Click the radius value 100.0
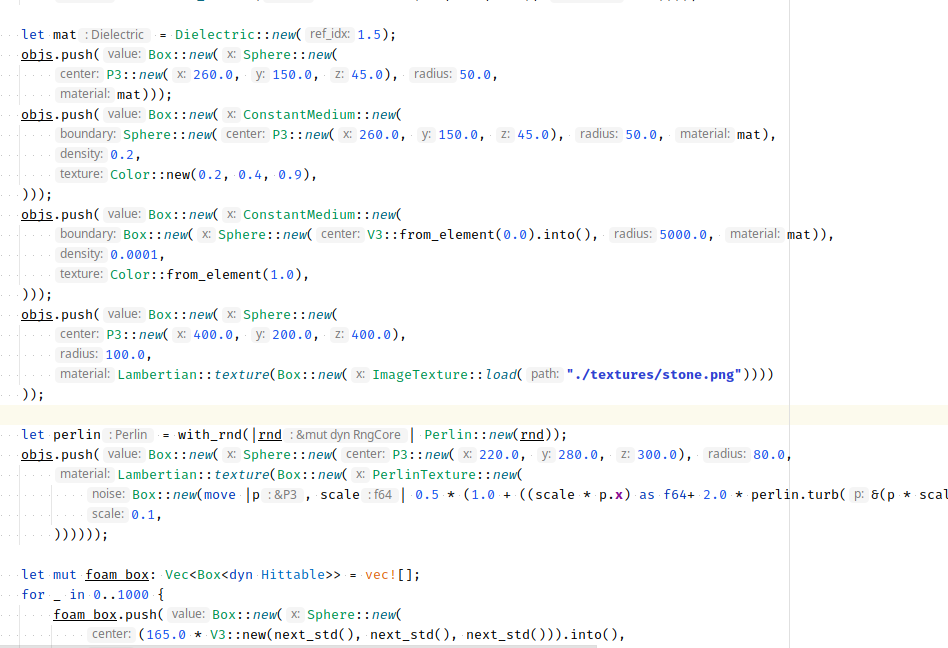 tap(125, 355)
